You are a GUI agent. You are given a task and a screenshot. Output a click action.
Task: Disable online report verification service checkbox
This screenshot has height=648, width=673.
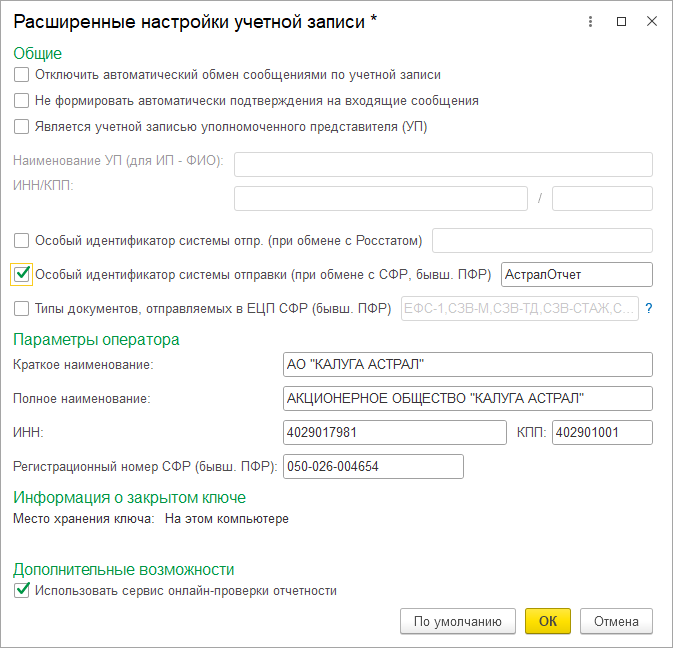pyautogui.click(x=22, y=591)
